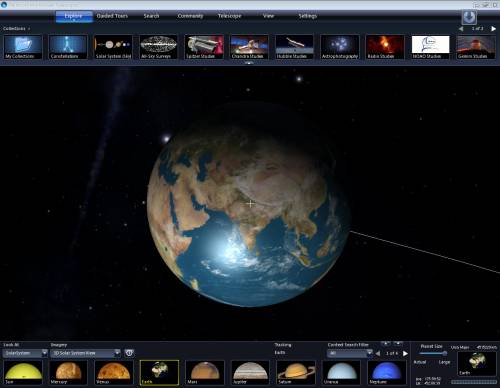
Task: Open the Solar System collection thumbnail
Action: 113,47
